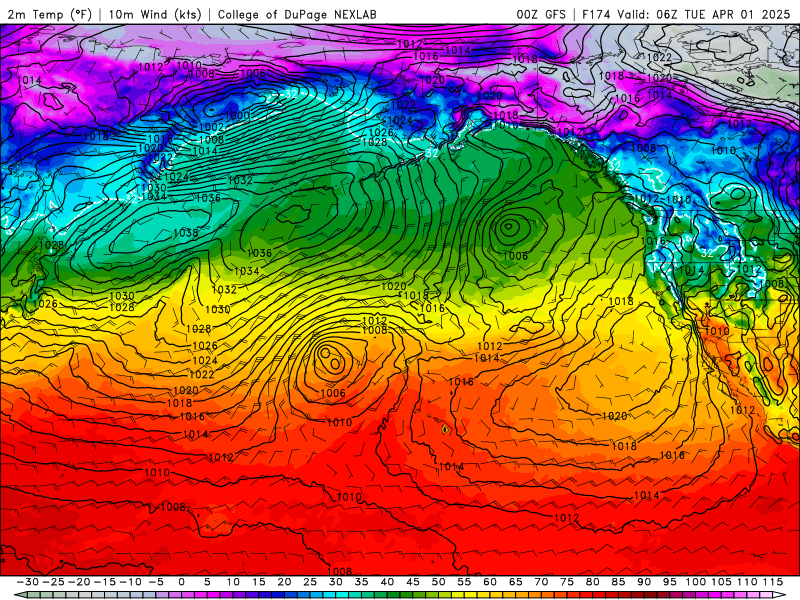The height and width of the screenshot is (600, 800).
Task: Click the 35 value on the color scale
Action: tap(361, 582)
